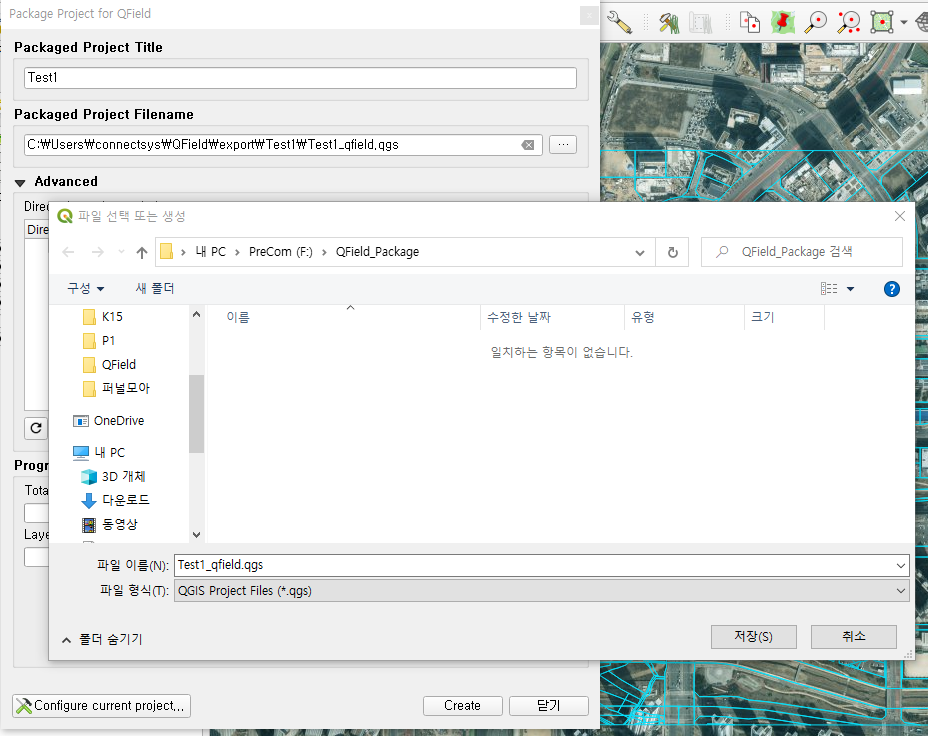
Task: Open the 구성 menu
Action: [85, 288]
